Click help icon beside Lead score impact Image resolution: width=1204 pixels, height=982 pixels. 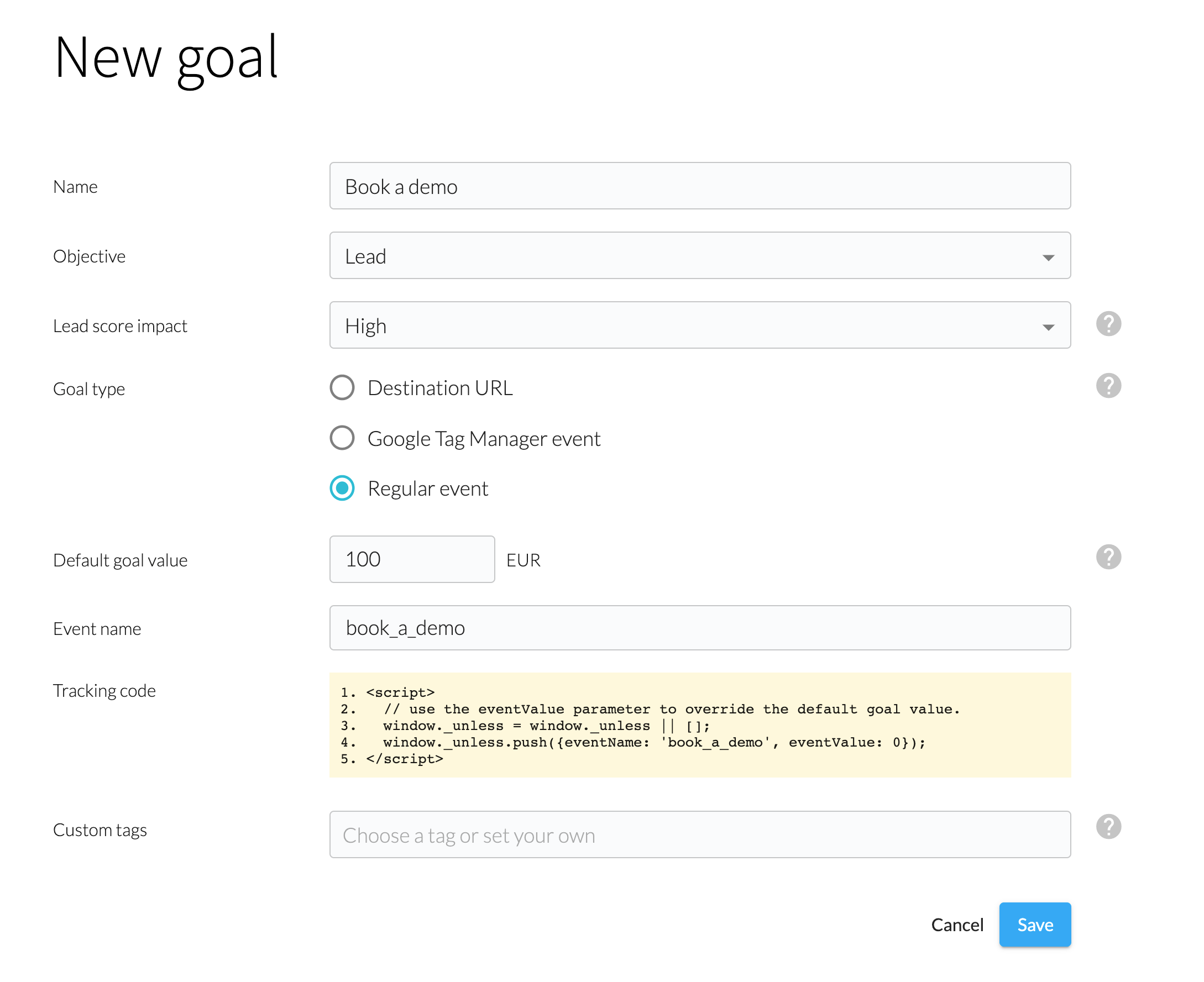click(1108, 324)
